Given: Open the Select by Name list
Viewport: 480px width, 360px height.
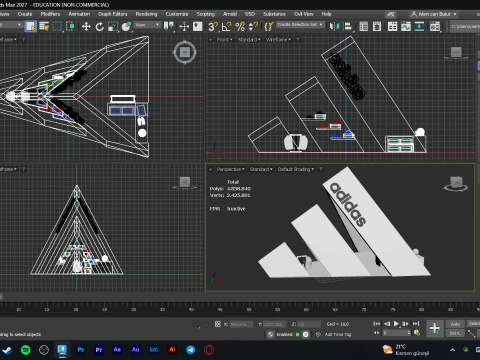Looking at the screenshot, I should pos(44,26).
